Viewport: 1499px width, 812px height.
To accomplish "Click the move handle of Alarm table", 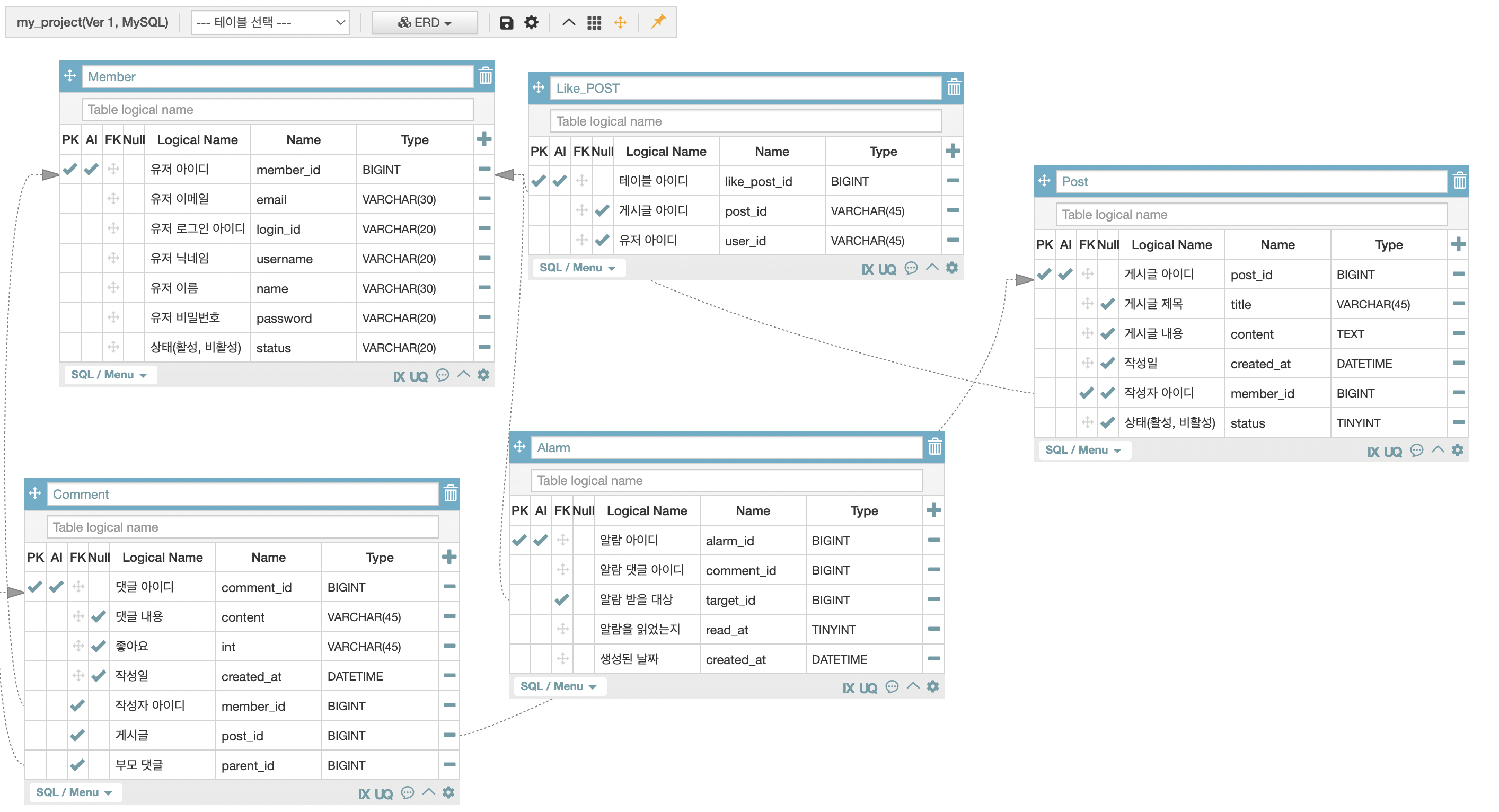I will point(519,447).
